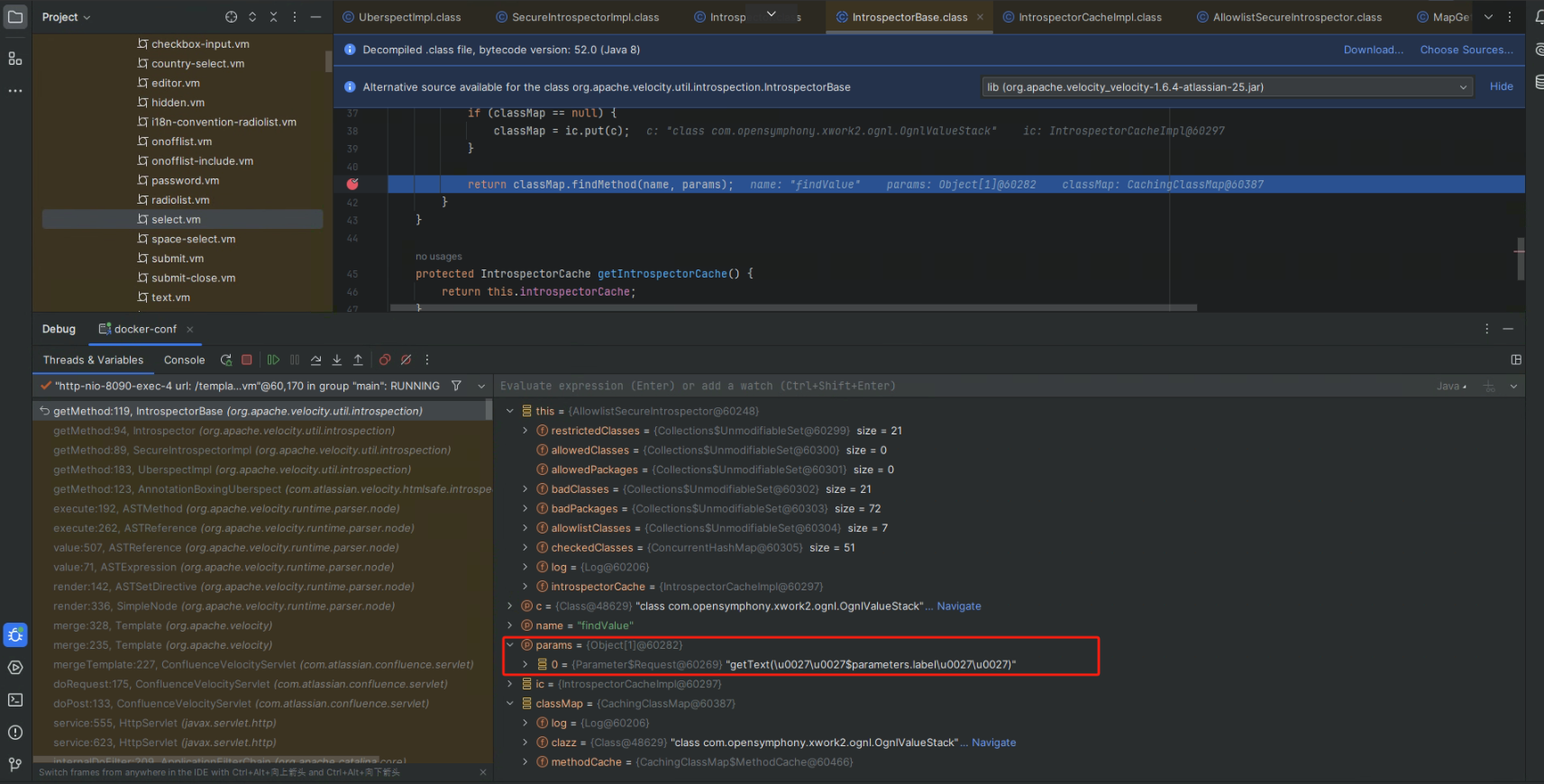Click Hide on alternative source banner
This screenshot has height=784, width=1544.
coord(1501,87)
